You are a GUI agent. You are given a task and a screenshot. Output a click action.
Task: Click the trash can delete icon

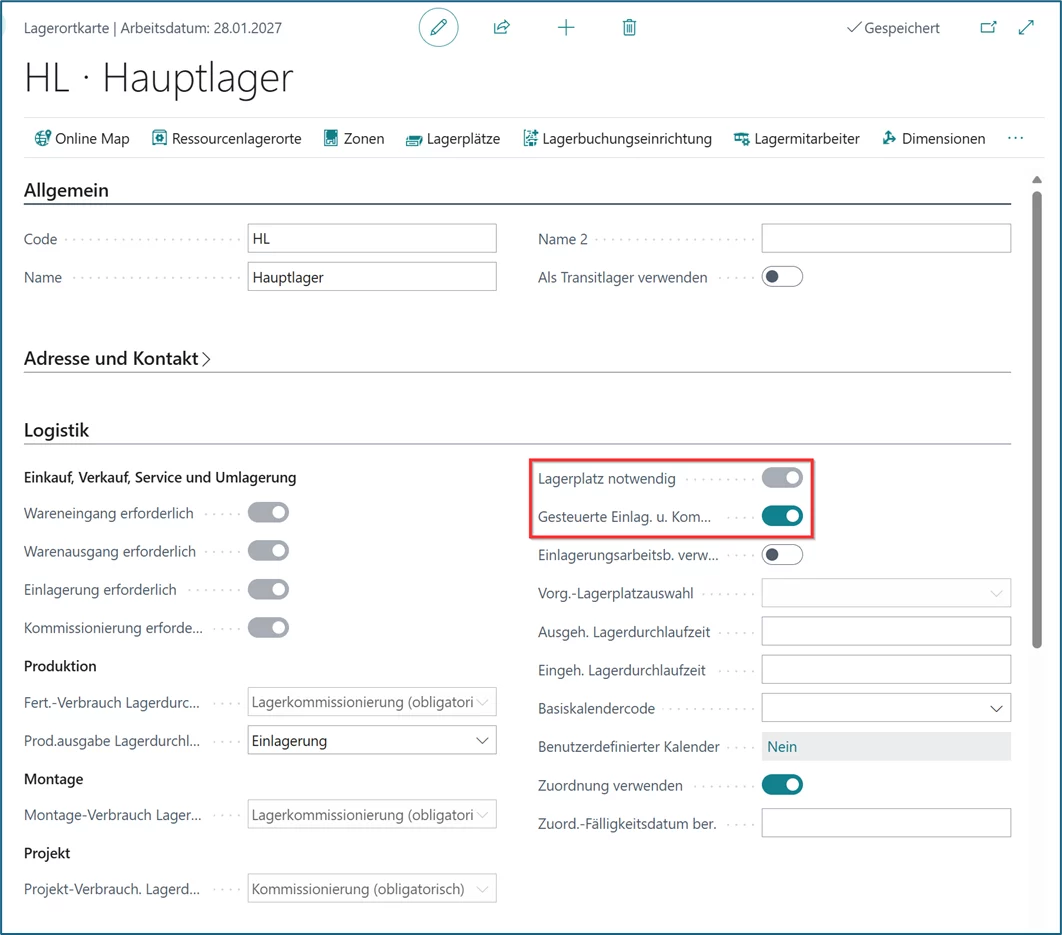point(629,28)
